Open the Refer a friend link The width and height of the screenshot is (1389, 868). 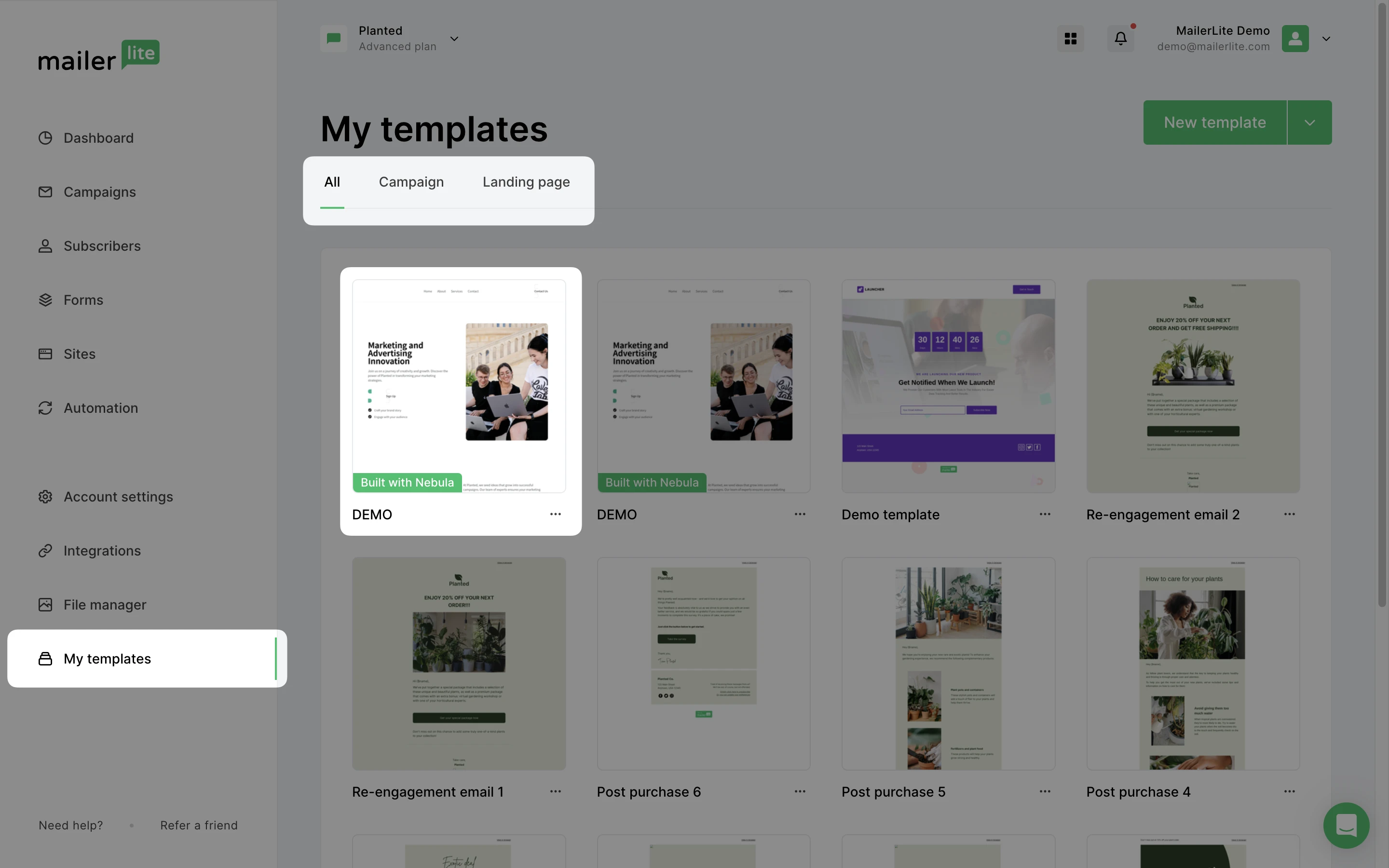[199, 825]
